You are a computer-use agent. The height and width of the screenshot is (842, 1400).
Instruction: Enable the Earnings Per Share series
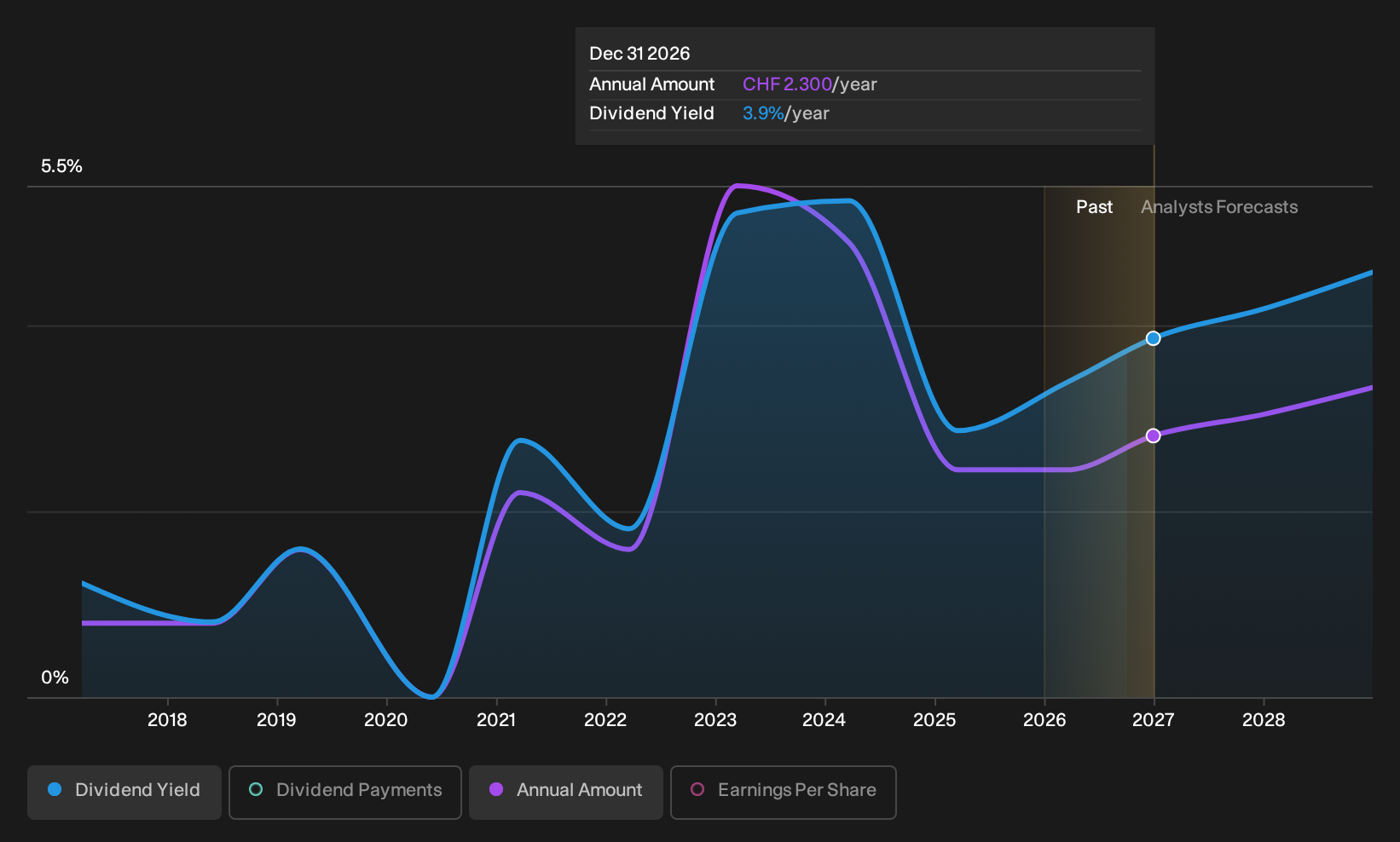(784, 793)
